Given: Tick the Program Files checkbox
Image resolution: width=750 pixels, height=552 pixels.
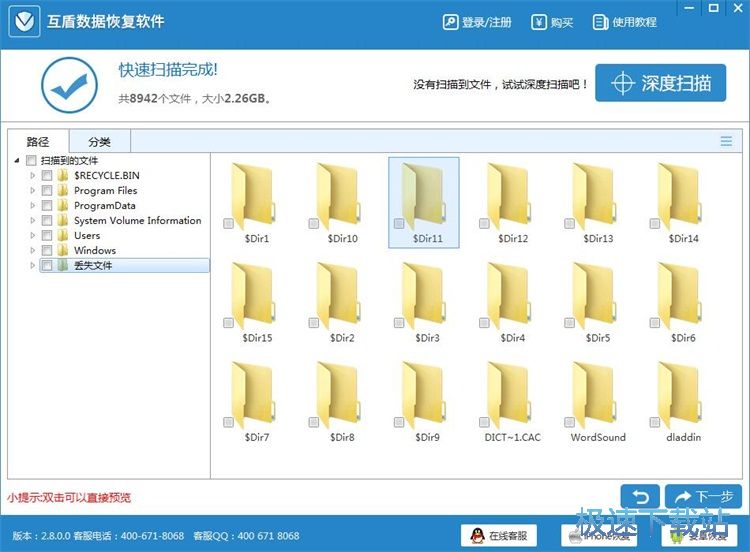Looking at the screenshot, I should click(47, 190).
